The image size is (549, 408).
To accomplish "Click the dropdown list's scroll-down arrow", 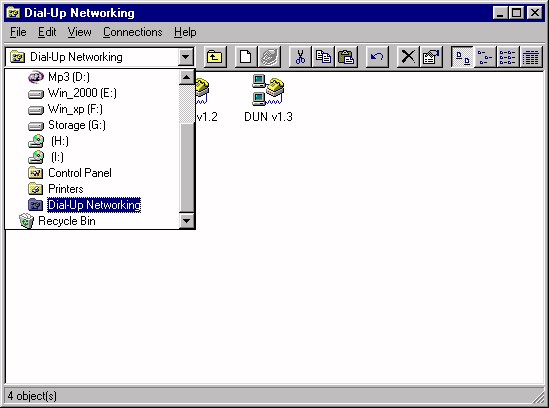I will [186, 221].
